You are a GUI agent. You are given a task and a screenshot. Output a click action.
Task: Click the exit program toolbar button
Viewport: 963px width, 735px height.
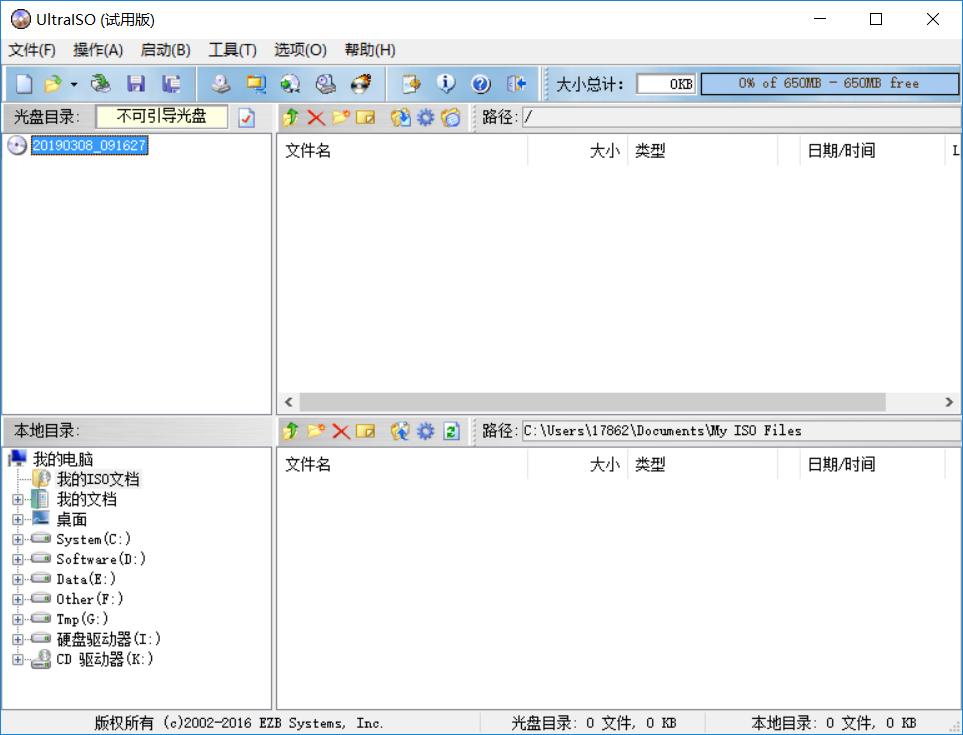(x=516, y=84)
